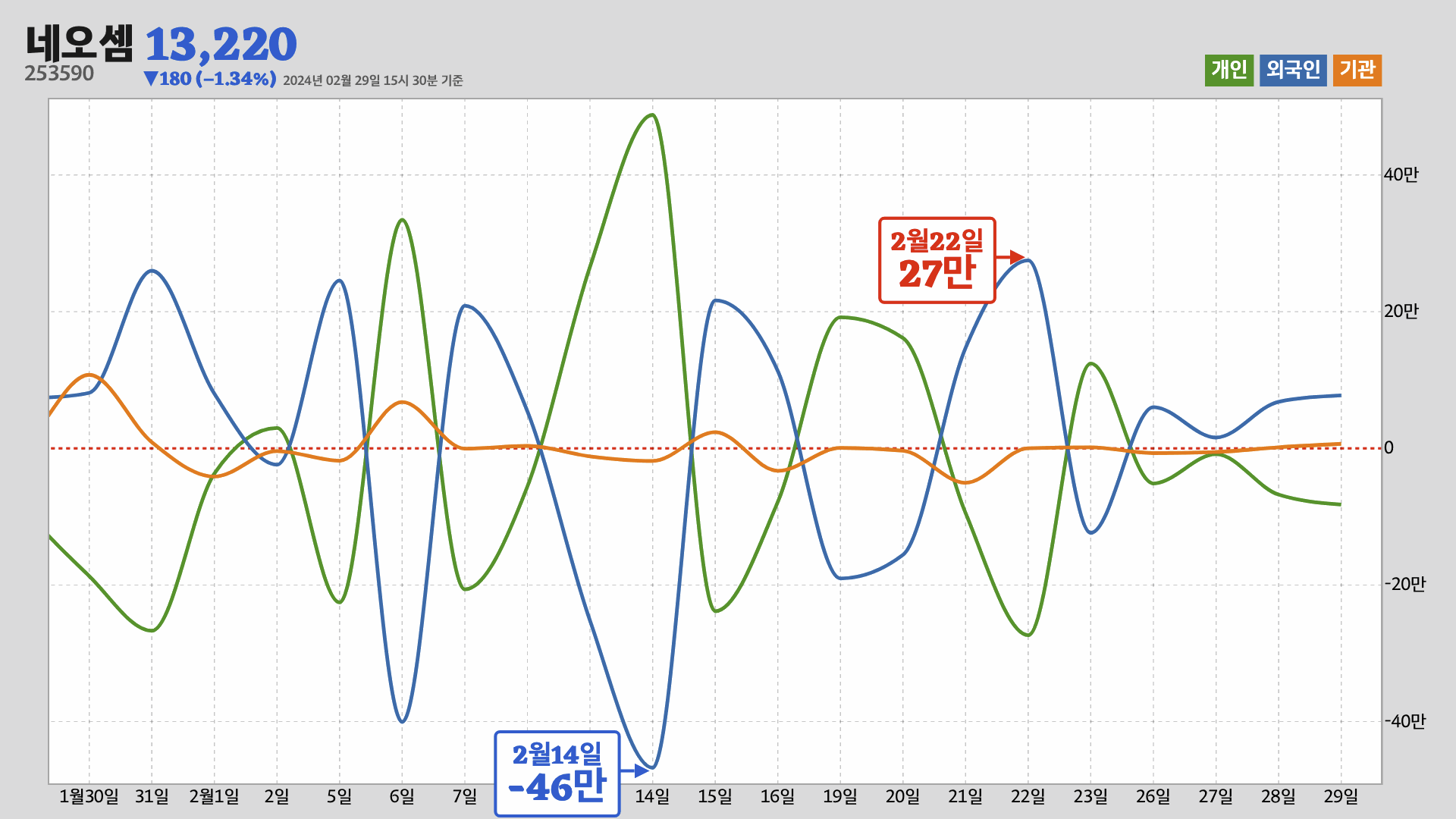Click the 2일 x-axis label
Screen dimensions: 1456x819
coord(277,797)
